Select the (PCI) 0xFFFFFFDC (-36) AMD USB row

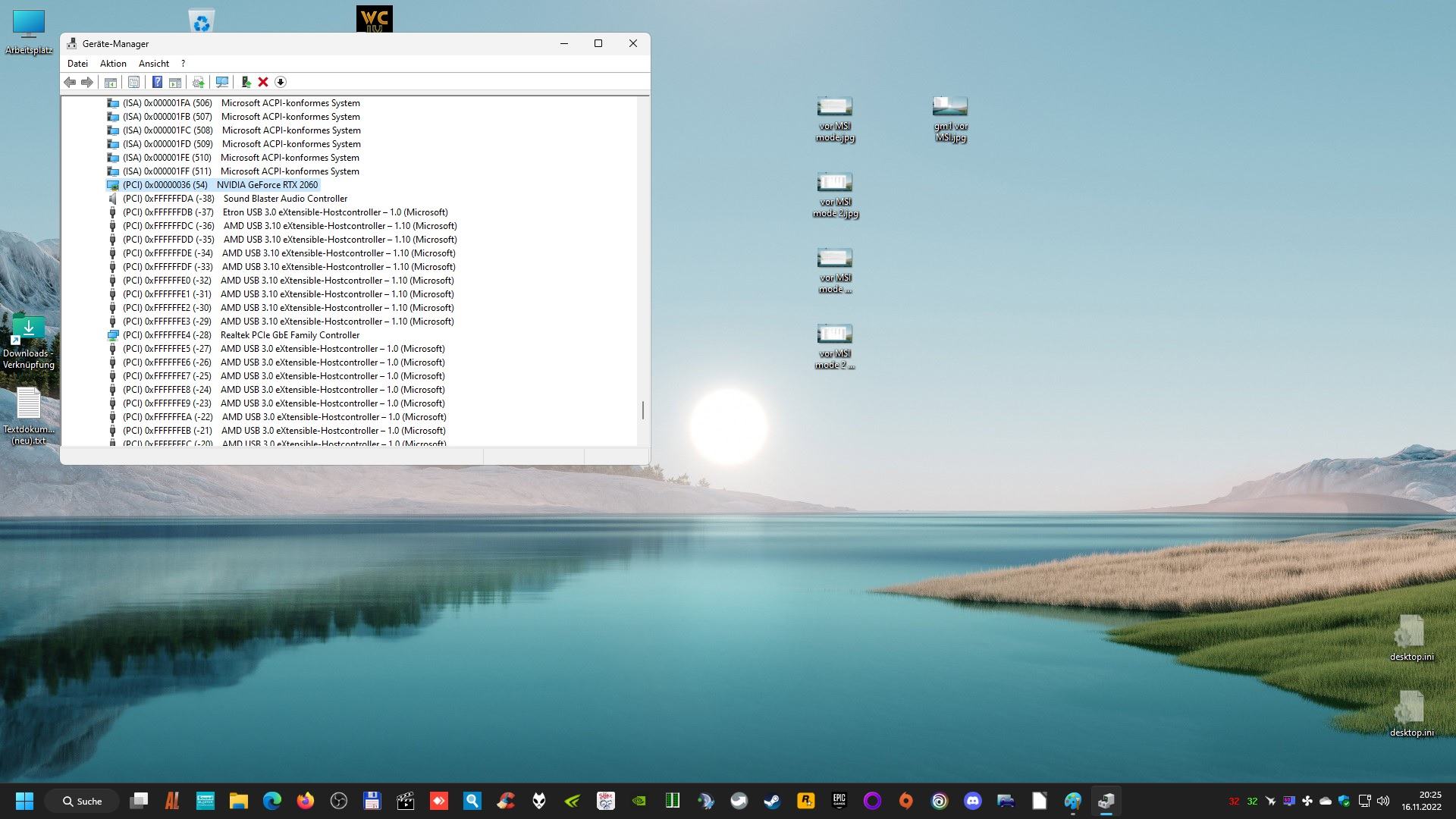click(x=282, y=226)
